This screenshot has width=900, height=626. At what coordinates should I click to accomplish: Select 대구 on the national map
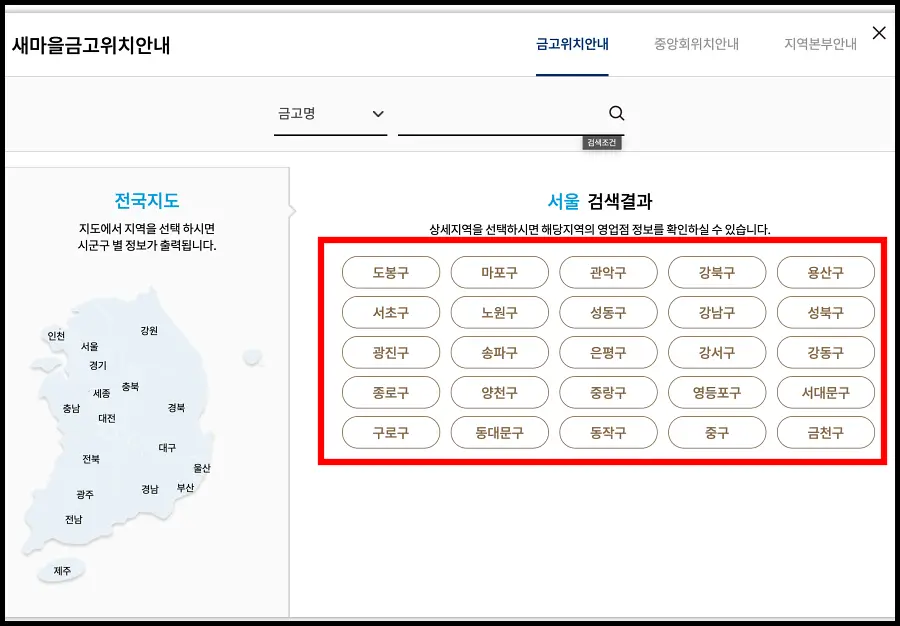tap(167, 448)
